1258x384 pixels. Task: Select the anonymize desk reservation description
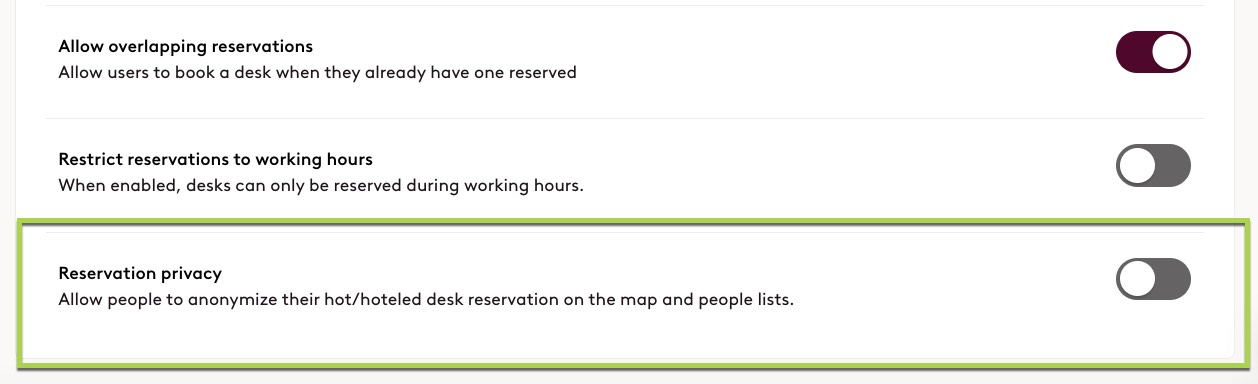tap(426, 300)
